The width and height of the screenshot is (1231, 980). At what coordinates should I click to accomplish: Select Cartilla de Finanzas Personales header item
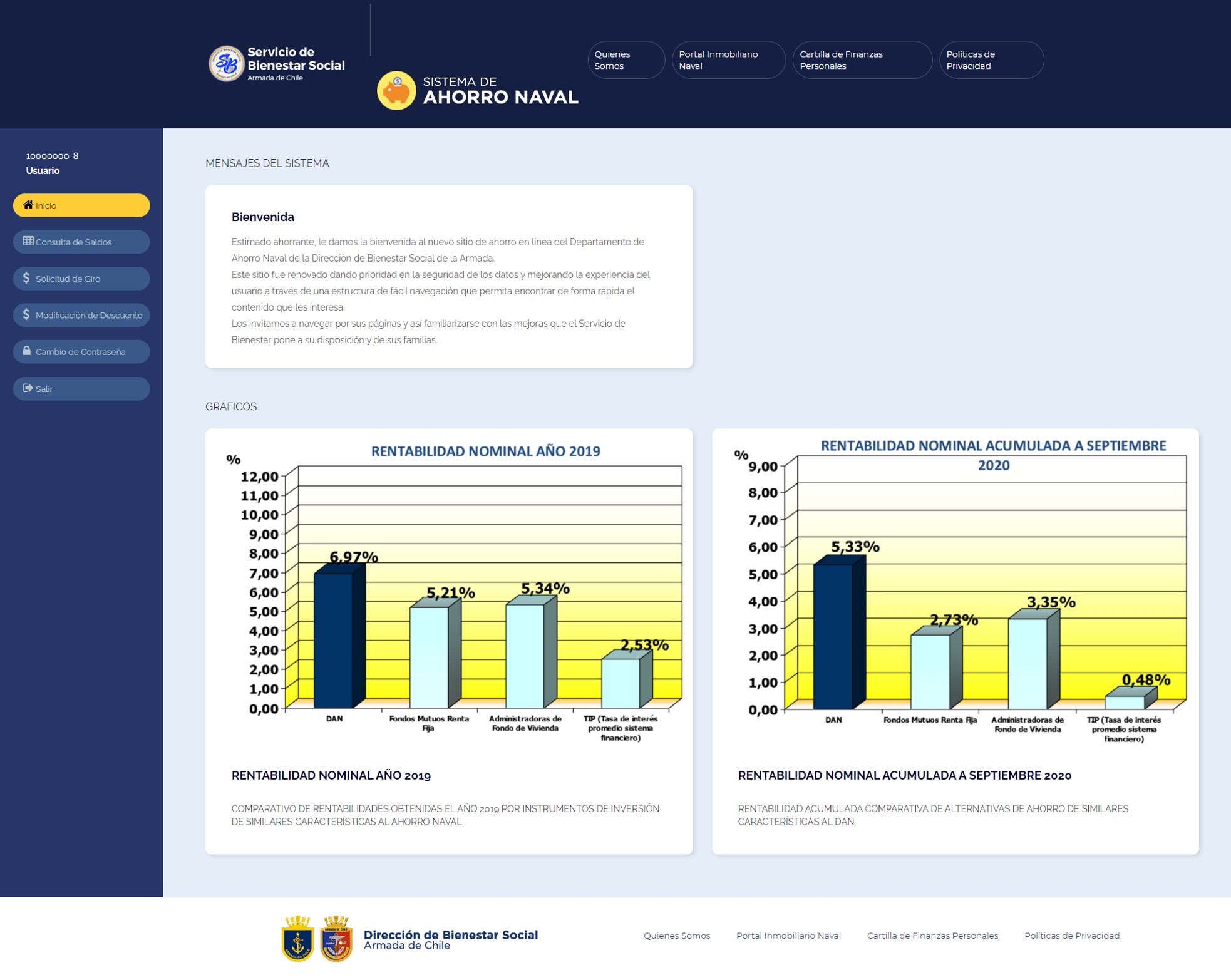coord(862,60)
